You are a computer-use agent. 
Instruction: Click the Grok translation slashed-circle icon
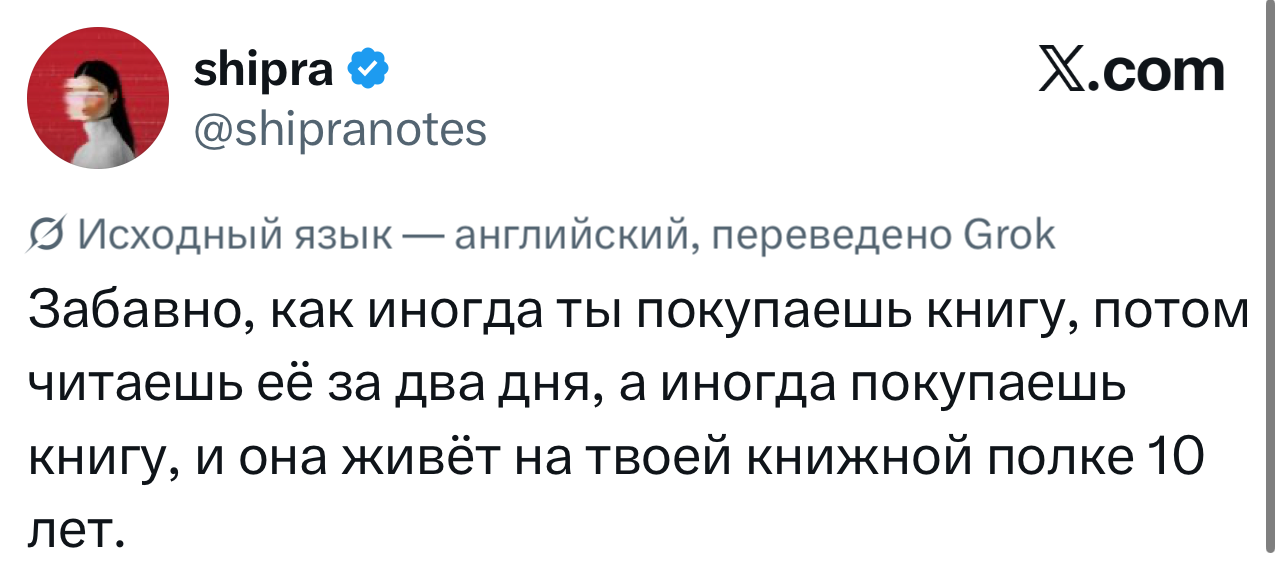46,235
